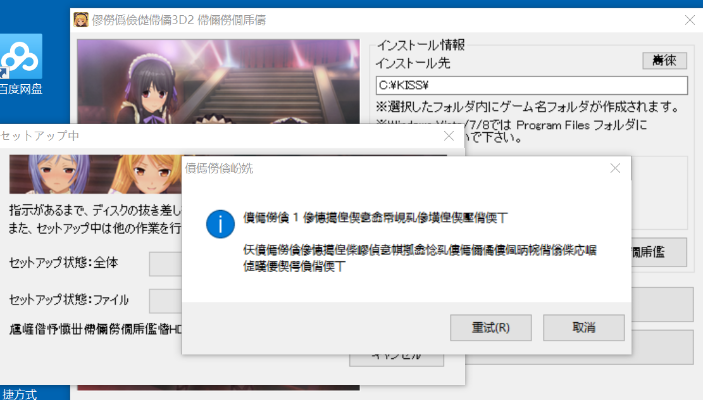Click the first message line in the dialog
Viewport: 703px width, 400px height.
375,218
